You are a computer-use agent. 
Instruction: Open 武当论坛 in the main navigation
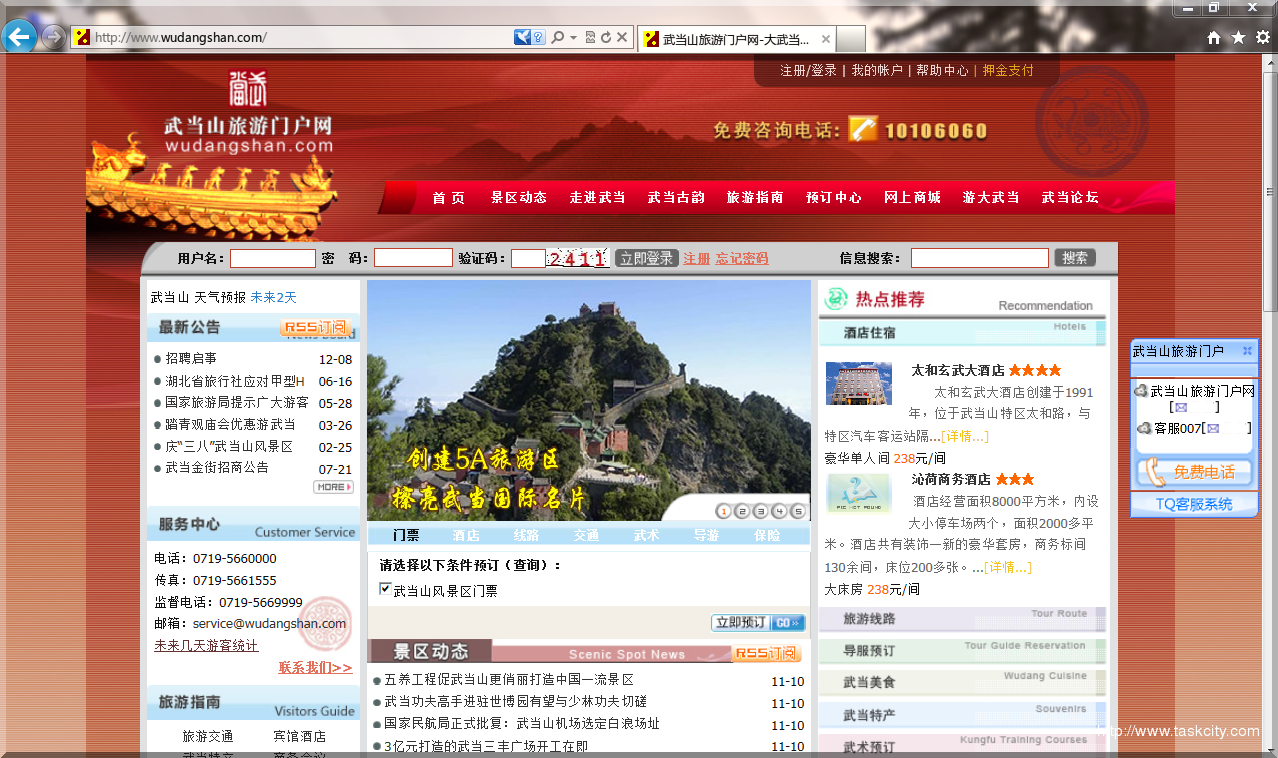[1070, 198]
